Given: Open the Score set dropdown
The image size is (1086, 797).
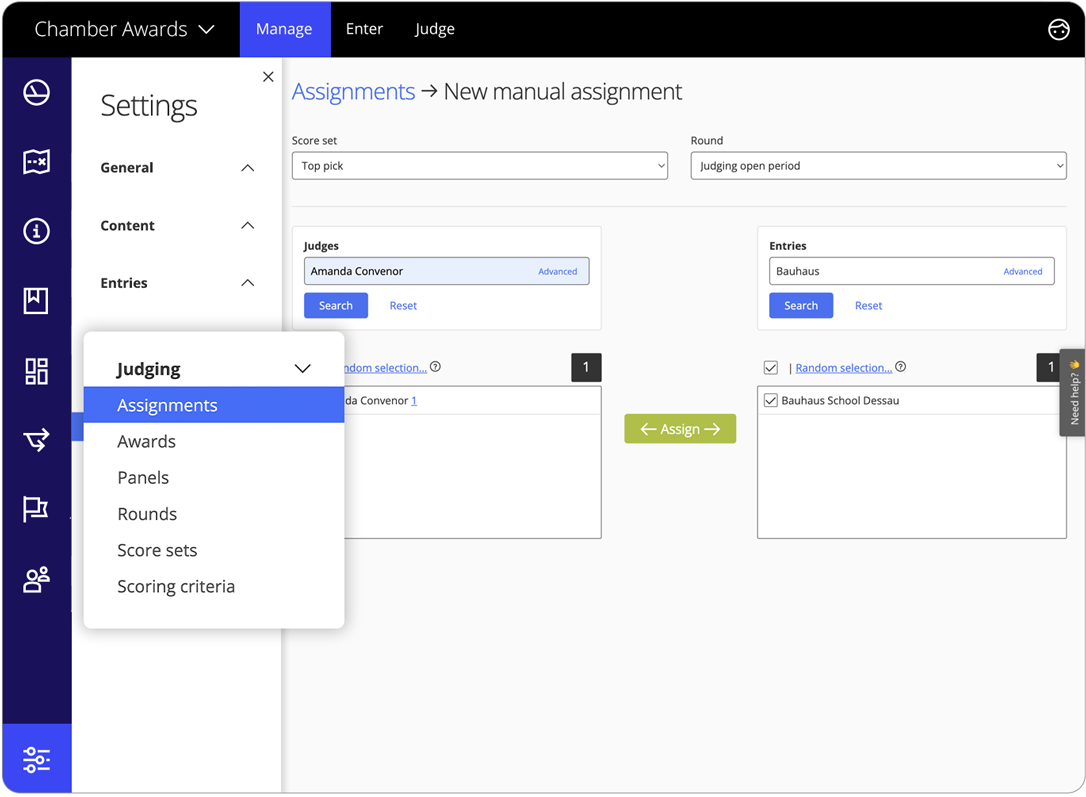Looking at the screenshot, I should pyautogui.click(x=480, y=165).
